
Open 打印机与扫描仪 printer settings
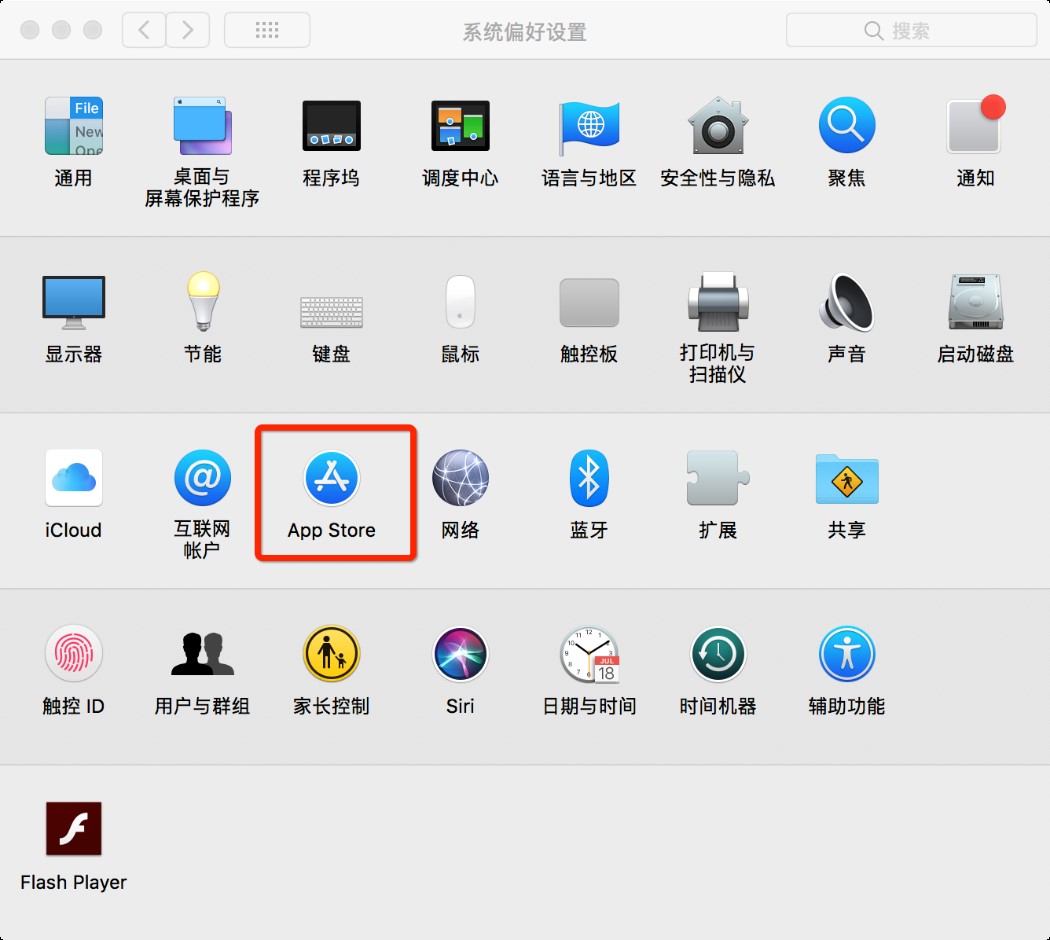[717, 303]
